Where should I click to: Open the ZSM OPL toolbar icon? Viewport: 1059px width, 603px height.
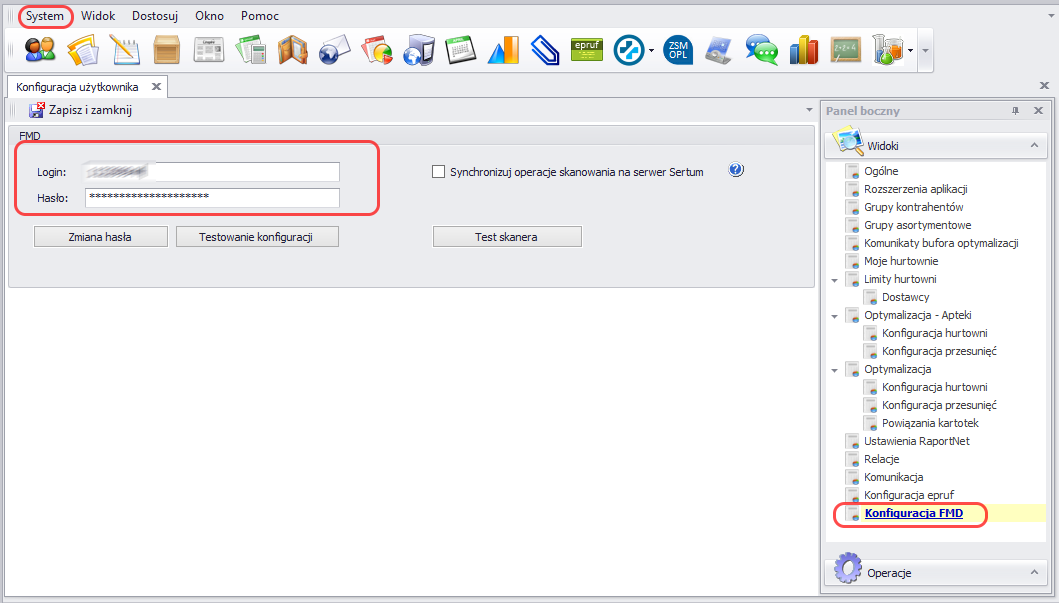coord(677,48)
